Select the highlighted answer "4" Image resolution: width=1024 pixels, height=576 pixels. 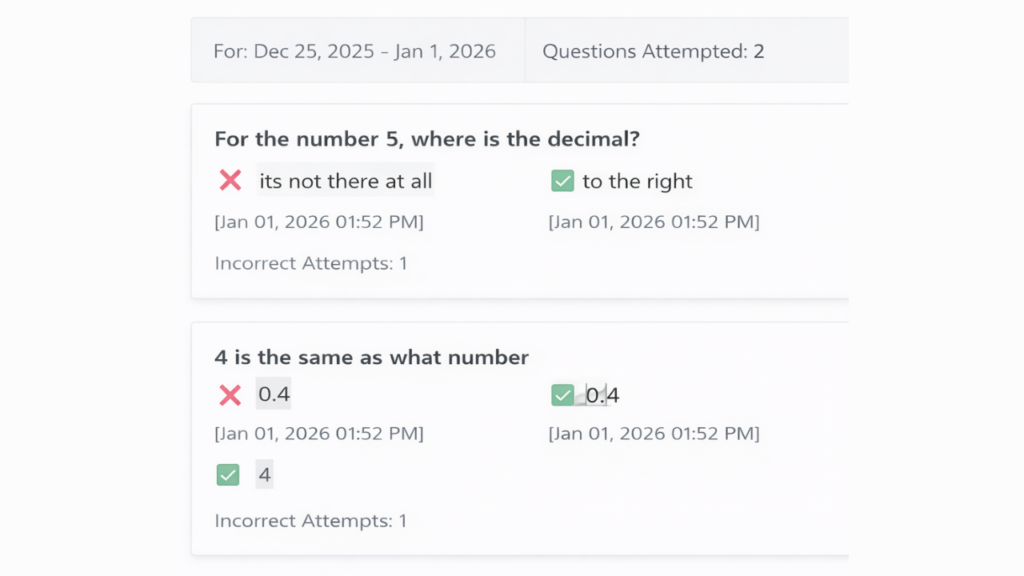[265, 475]
